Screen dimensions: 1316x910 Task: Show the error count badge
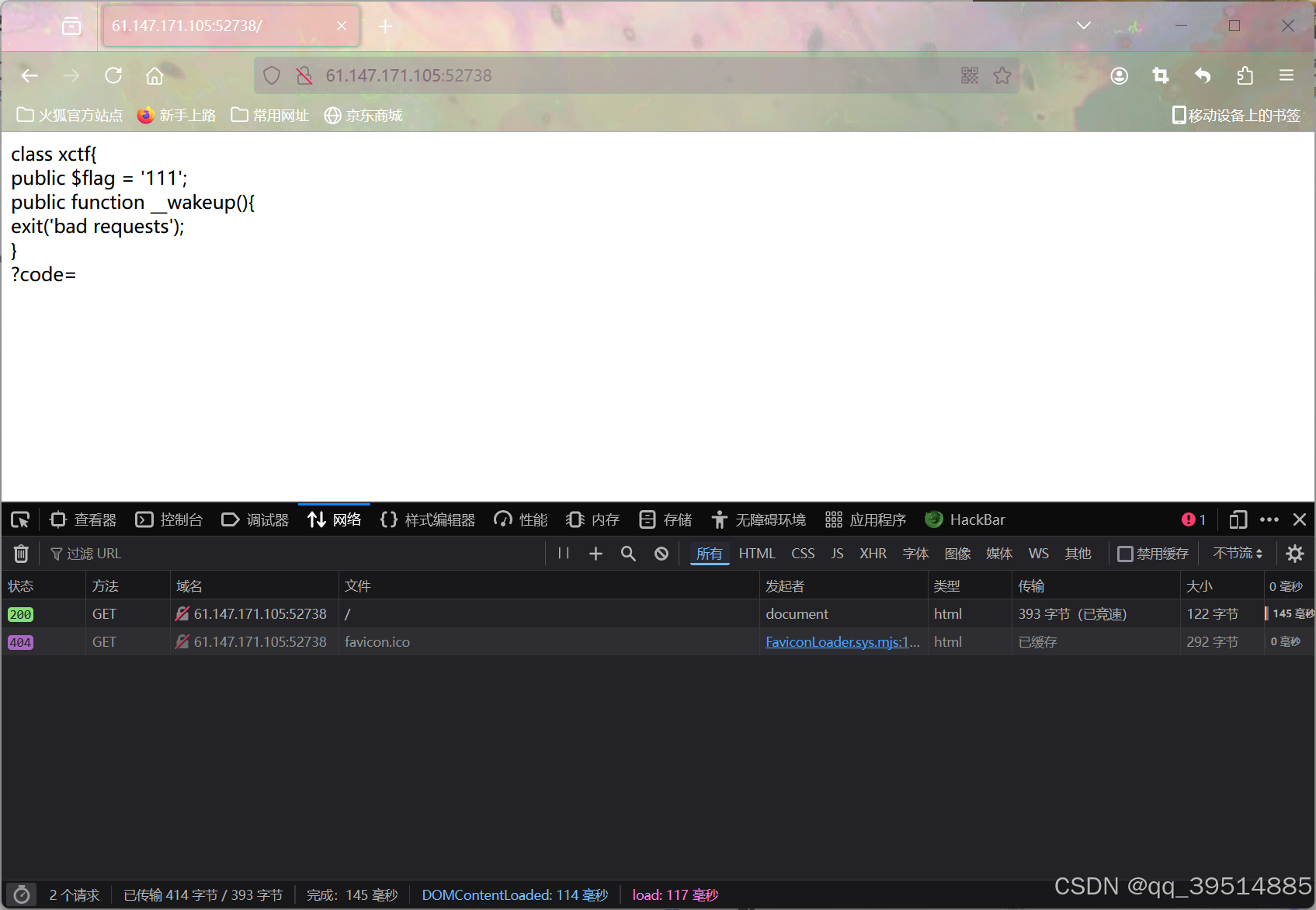click(x=1194, y=519)
